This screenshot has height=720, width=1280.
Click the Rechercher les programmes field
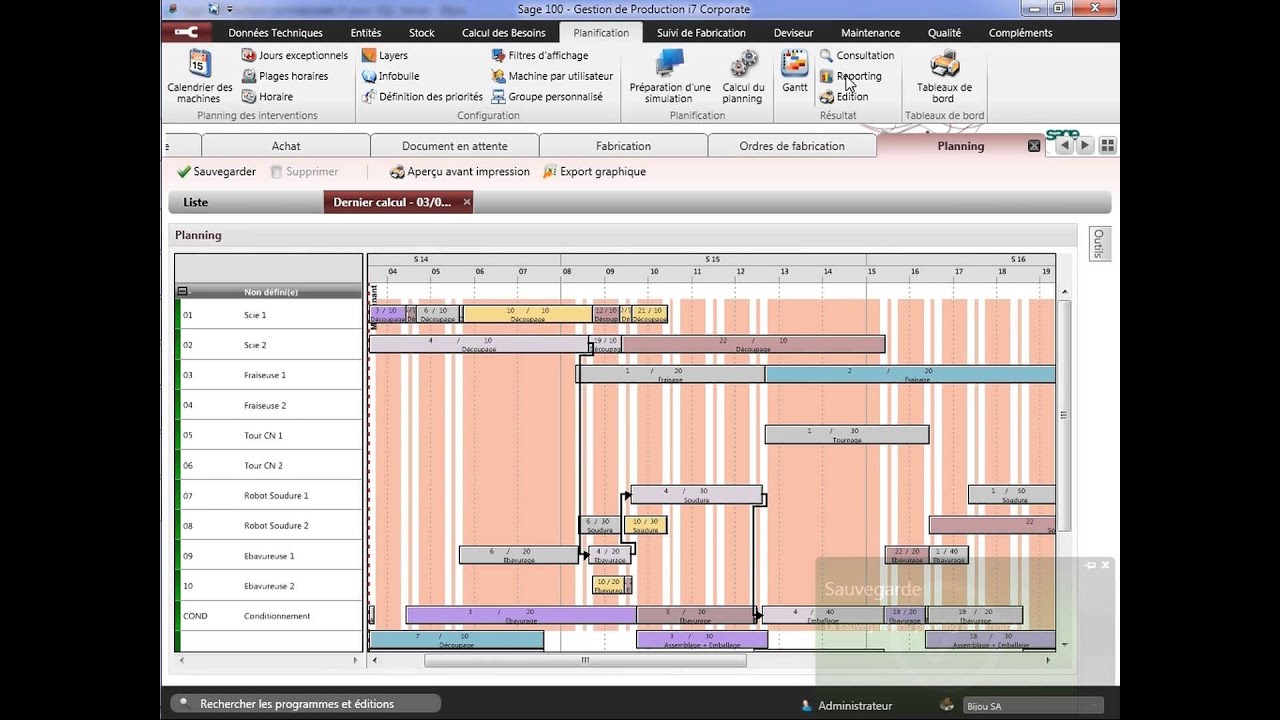coord(306,704)
